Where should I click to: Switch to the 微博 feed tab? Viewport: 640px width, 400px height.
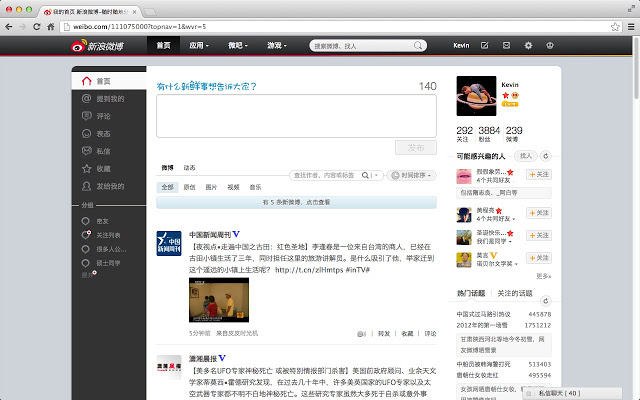pos(167,168)
